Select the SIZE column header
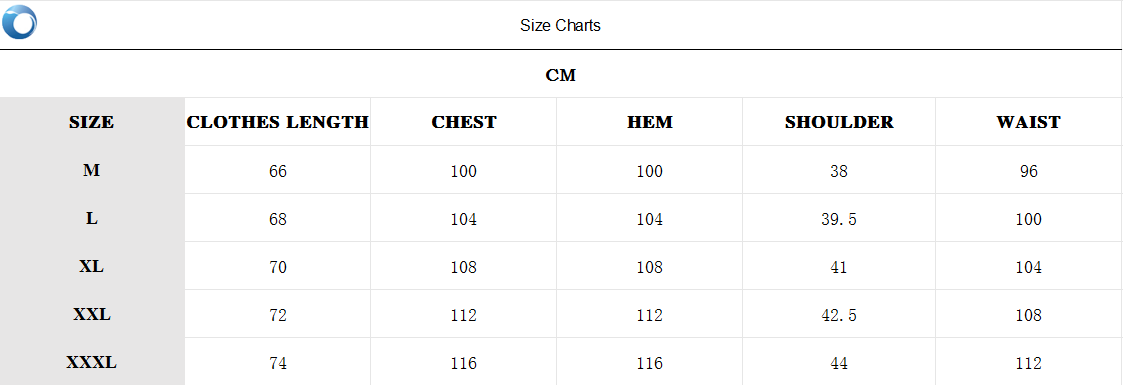 click(92, 122)
